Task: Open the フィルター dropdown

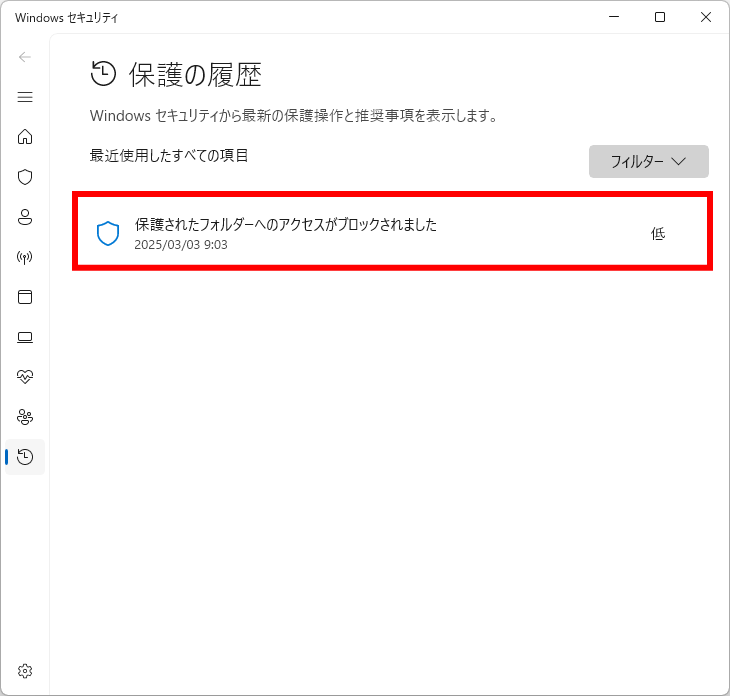Action: pos(649,162)
